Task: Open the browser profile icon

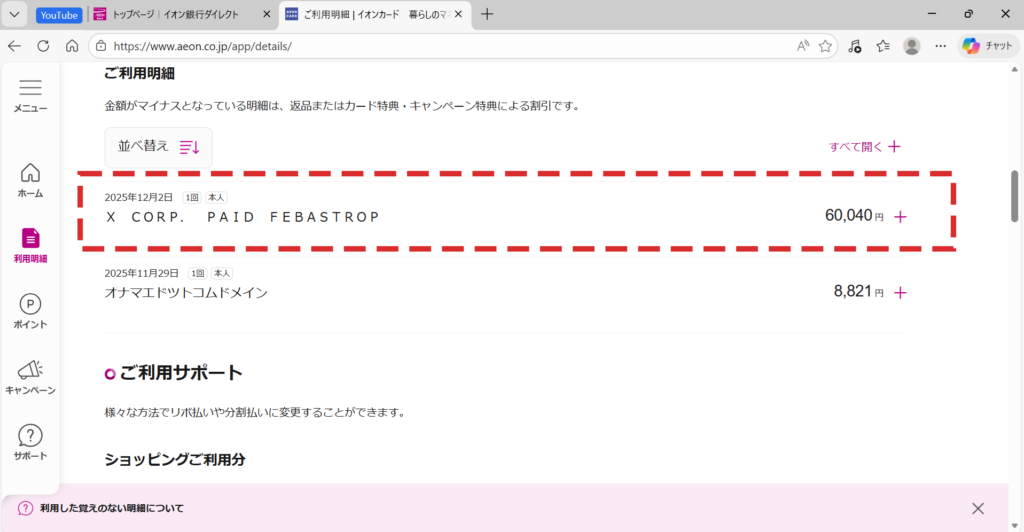Action: [x=911, y=46]
